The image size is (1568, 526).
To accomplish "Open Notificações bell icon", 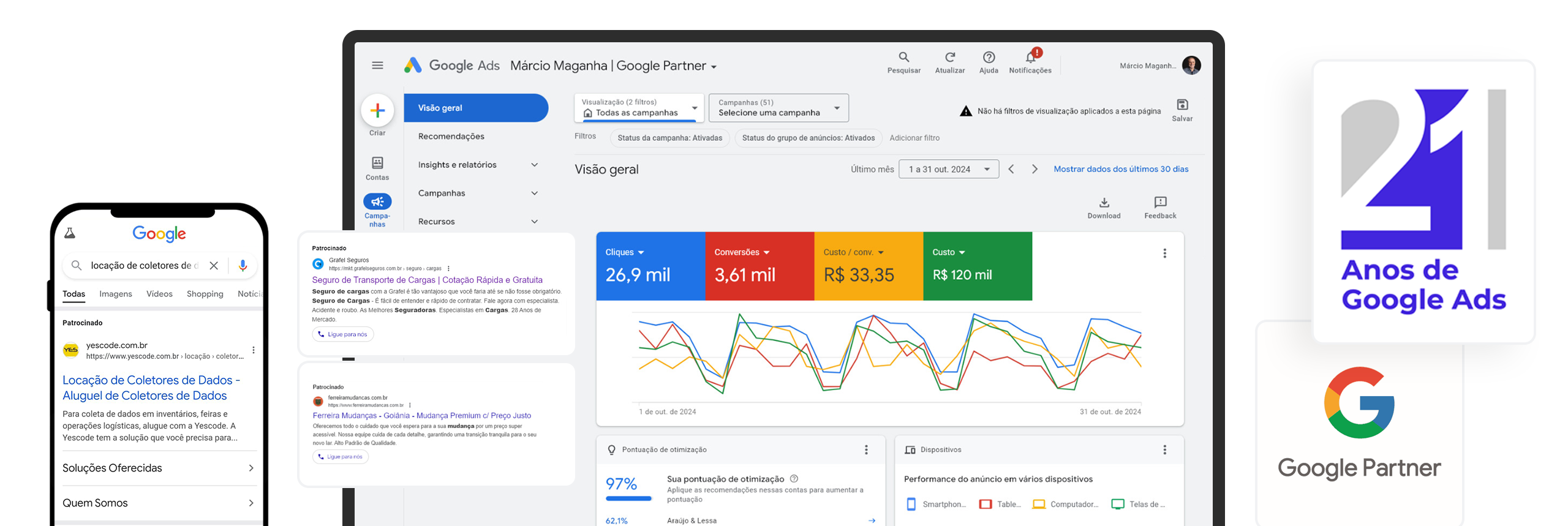I will [1031, 57].
